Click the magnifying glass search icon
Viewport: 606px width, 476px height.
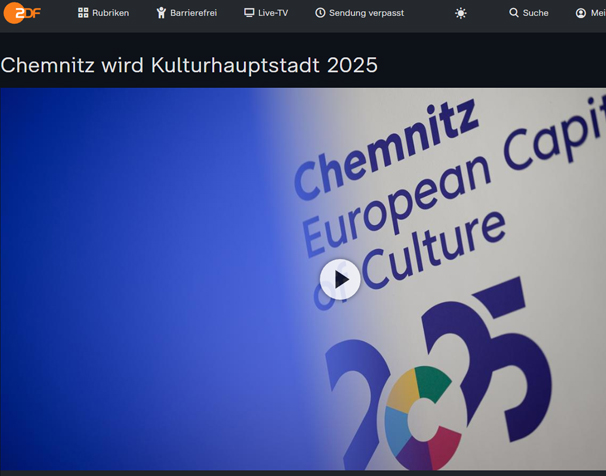pyautogui.click(x=514, y=13)
